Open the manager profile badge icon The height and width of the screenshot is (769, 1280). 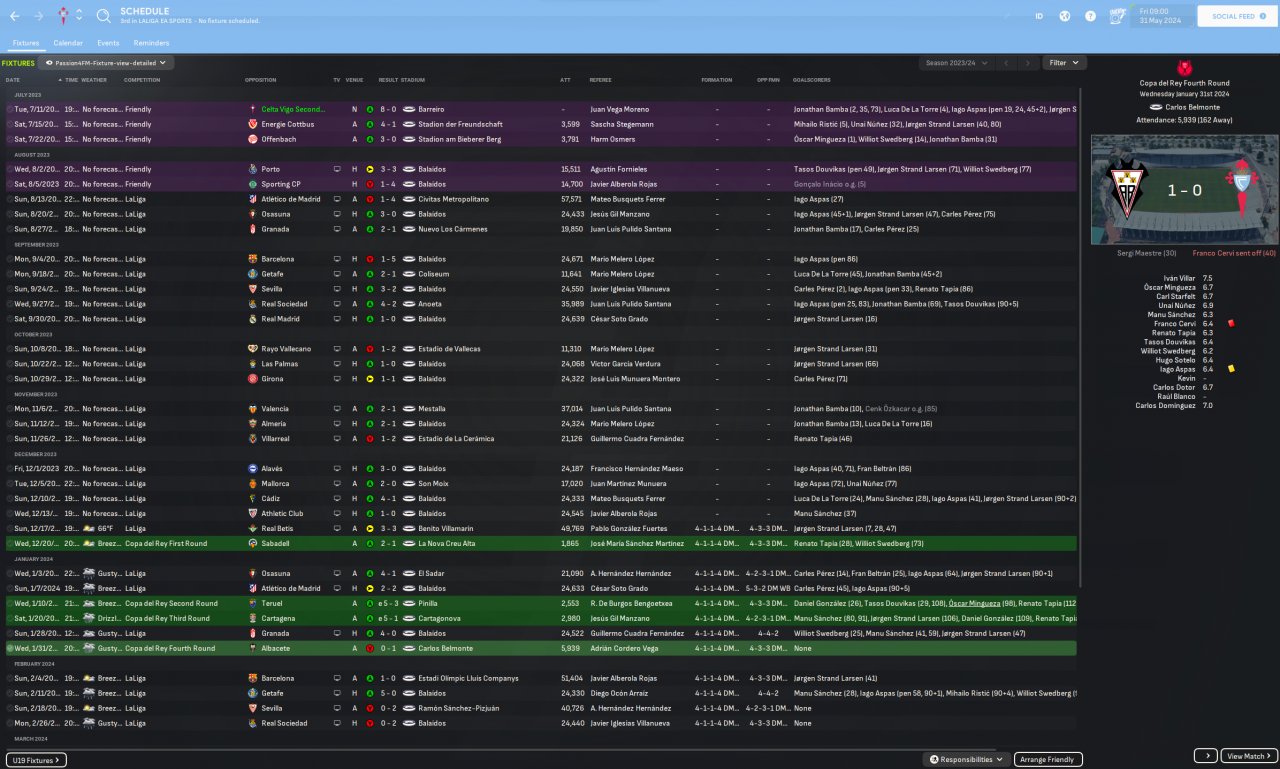(x=1119, y=16)
